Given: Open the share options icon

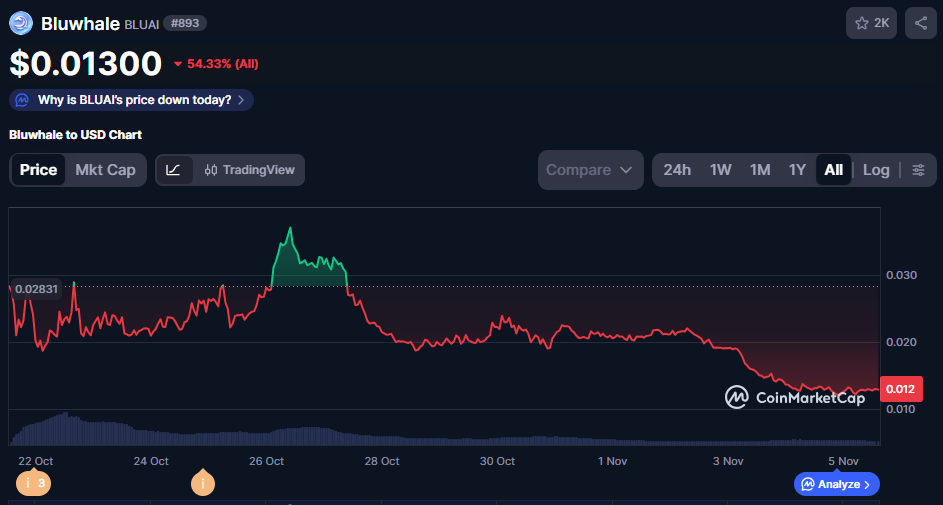Looking at the screenshot, I should point(921,23).
